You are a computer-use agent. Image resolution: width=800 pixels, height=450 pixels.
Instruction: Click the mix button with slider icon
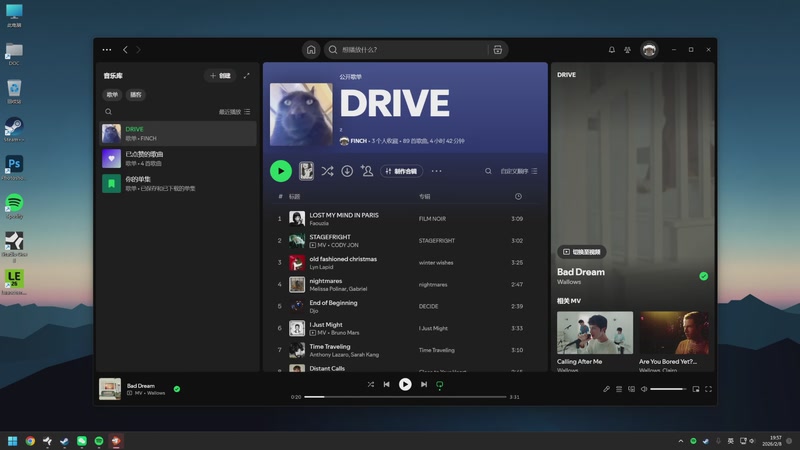tap(402, 171)
